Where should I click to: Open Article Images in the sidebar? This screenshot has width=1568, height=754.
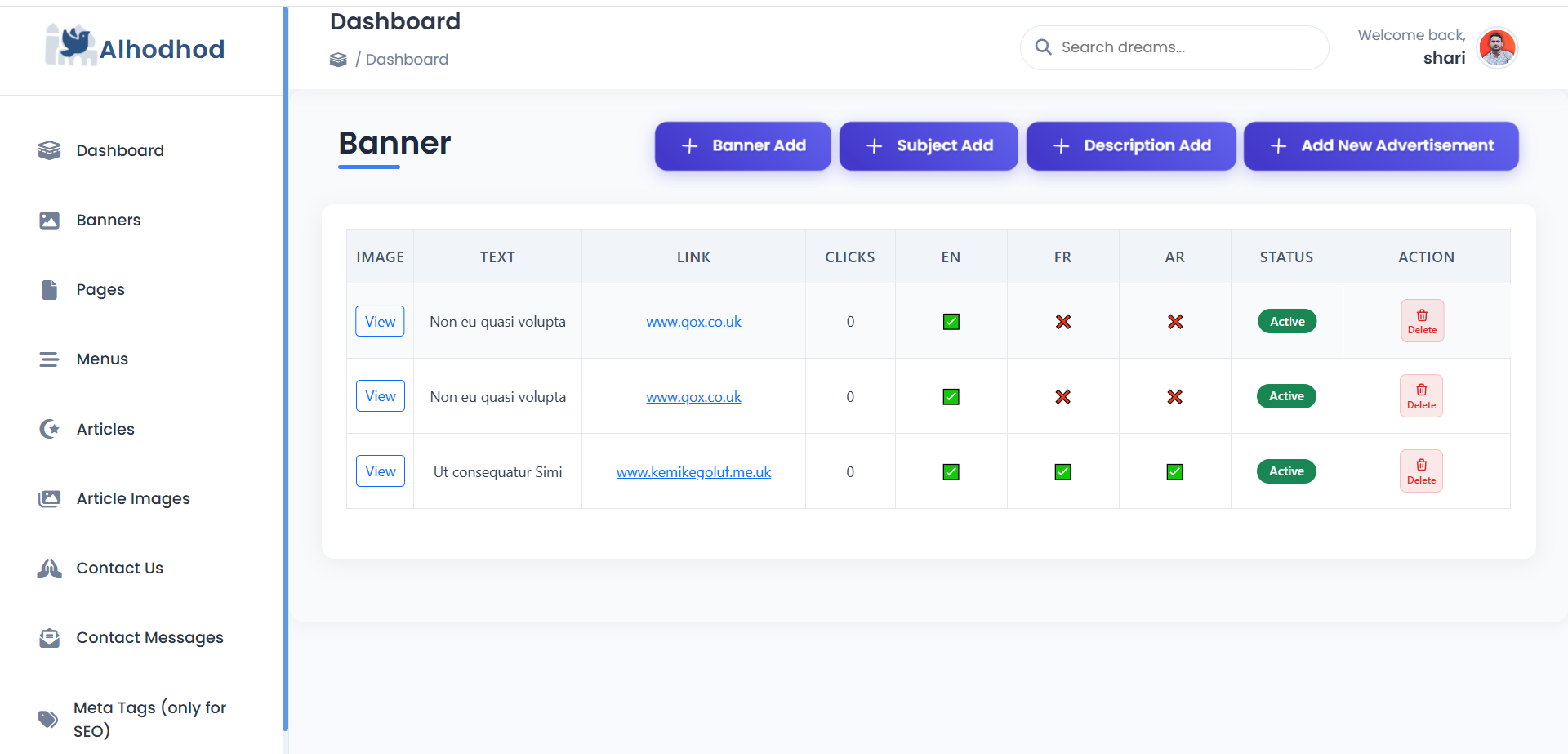pos(132,498)
